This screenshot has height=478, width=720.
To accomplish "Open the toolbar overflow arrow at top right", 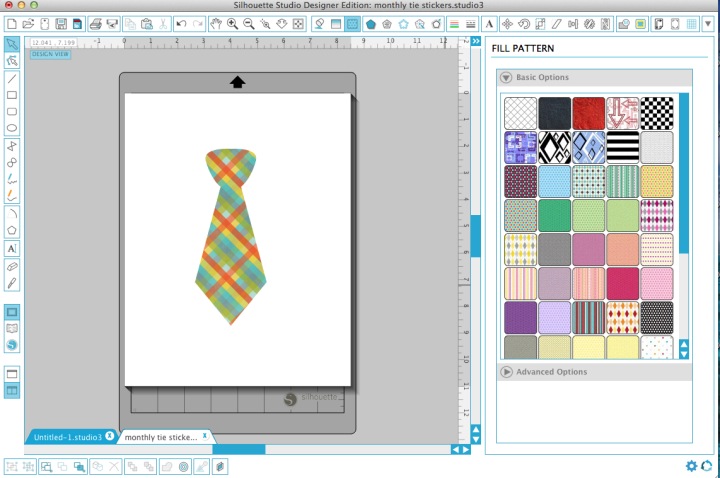I will (708, 23).
